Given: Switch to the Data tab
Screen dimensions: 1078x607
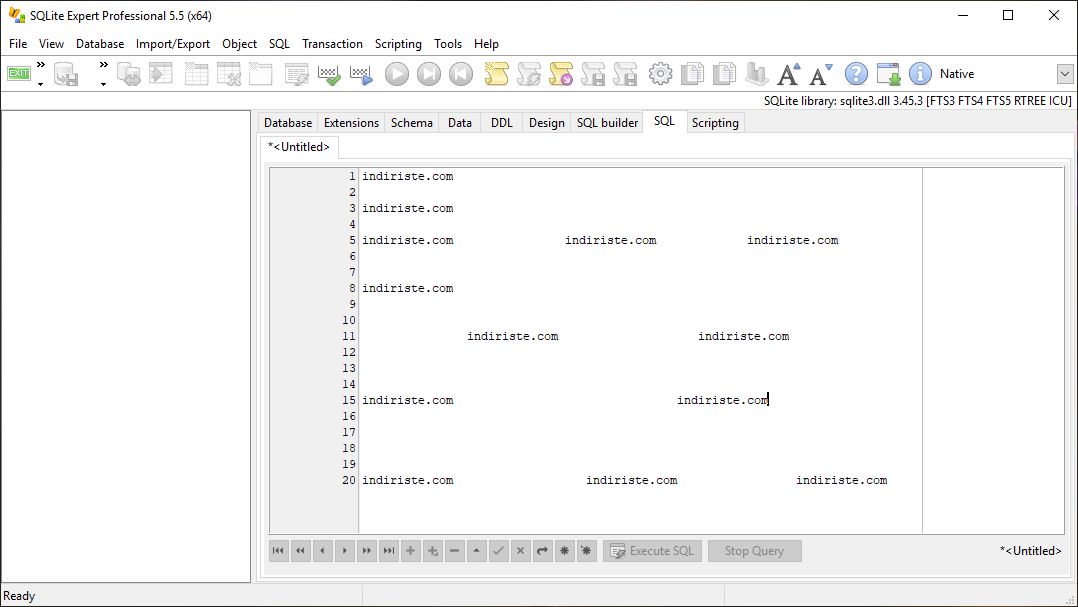Looking at the screenshot, I should coord(460,122).
